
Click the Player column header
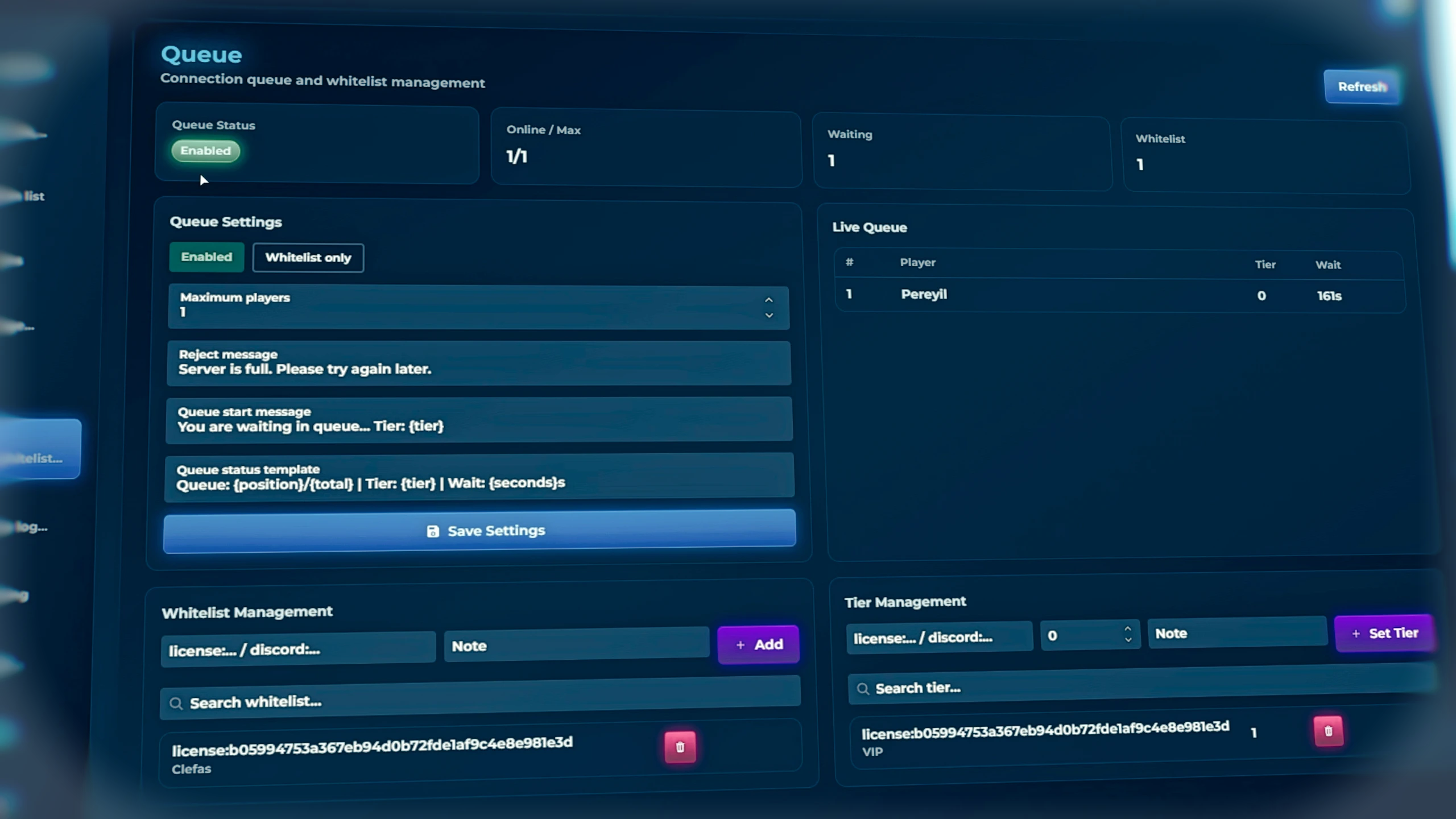(x=917, y=263)
